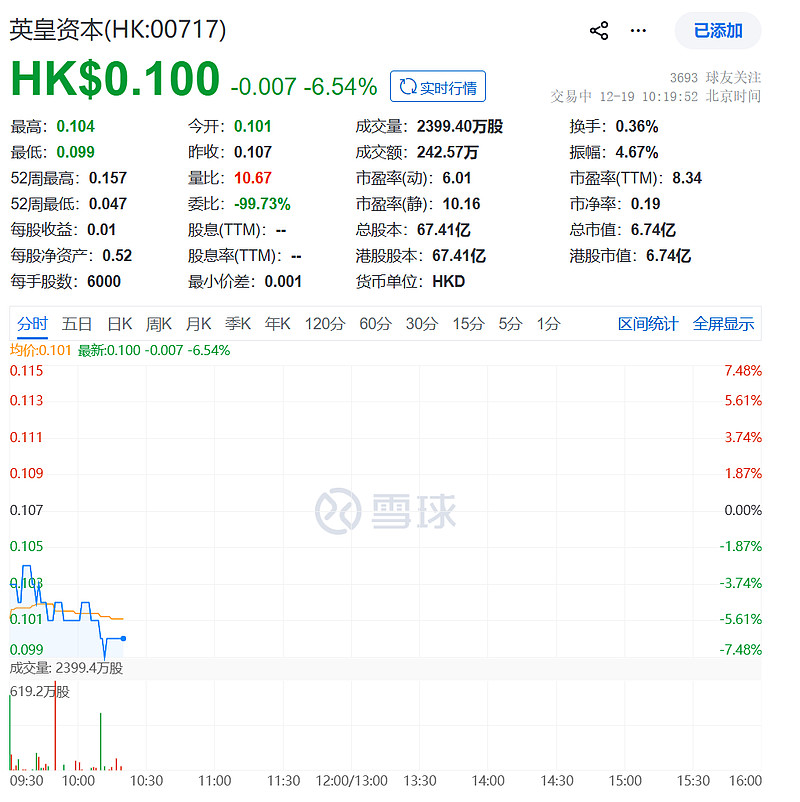
Task: Click the share icon
Action: [599, 31]
